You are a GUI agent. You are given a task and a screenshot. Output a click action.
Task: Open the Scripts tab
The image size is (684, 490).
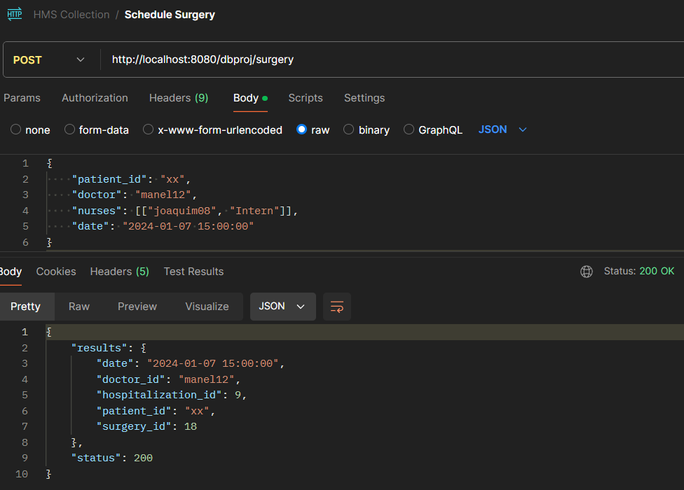tap(305, 98)
